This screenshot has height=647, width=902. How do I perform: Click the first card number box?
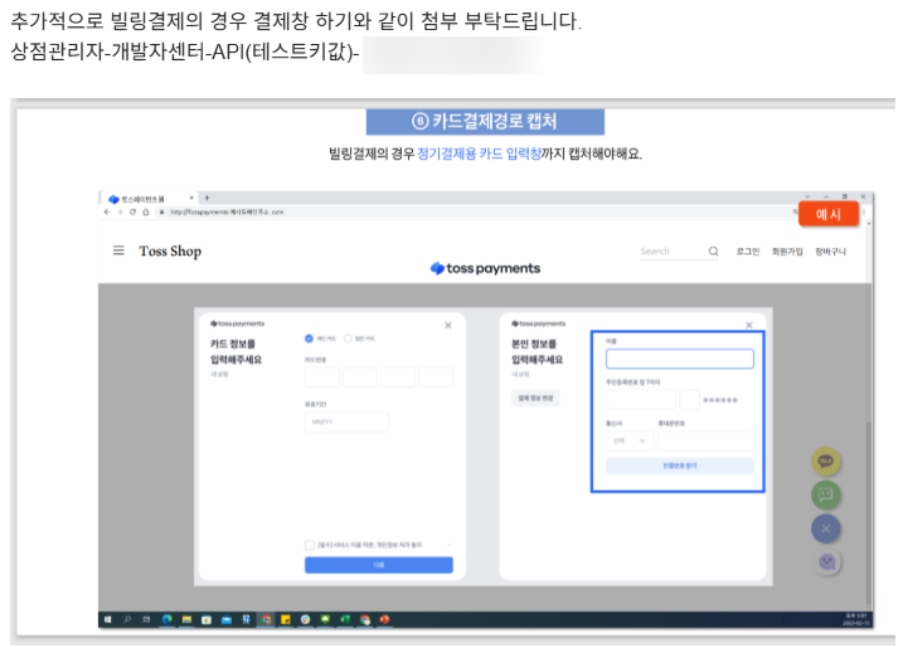(322, 378)
